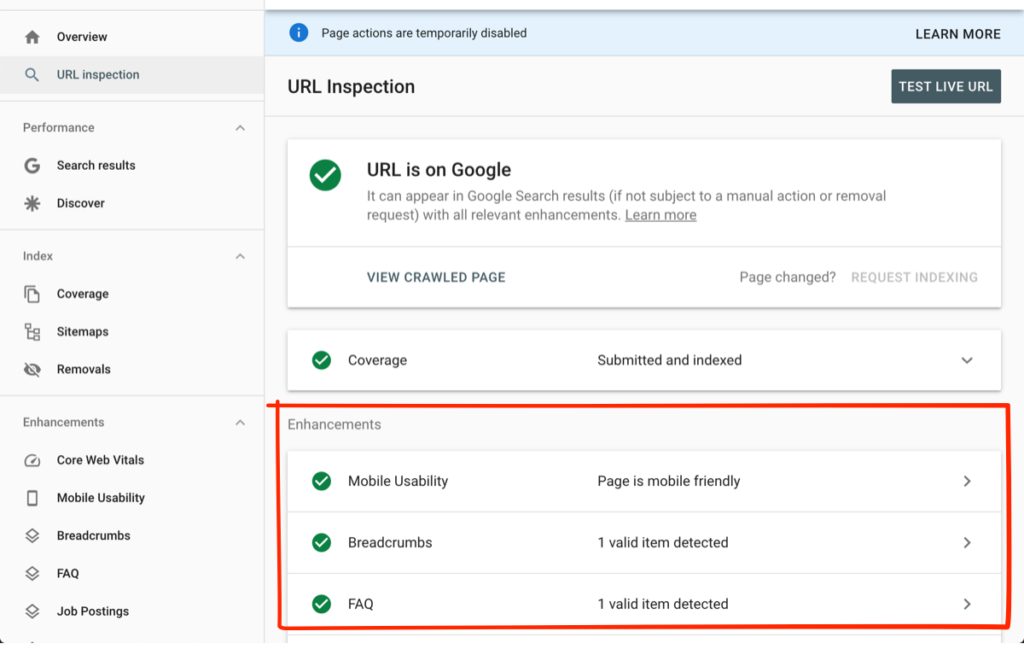The image size is (1024, 649).
Task: Go to the Discover report
Action: coord(132,203)
